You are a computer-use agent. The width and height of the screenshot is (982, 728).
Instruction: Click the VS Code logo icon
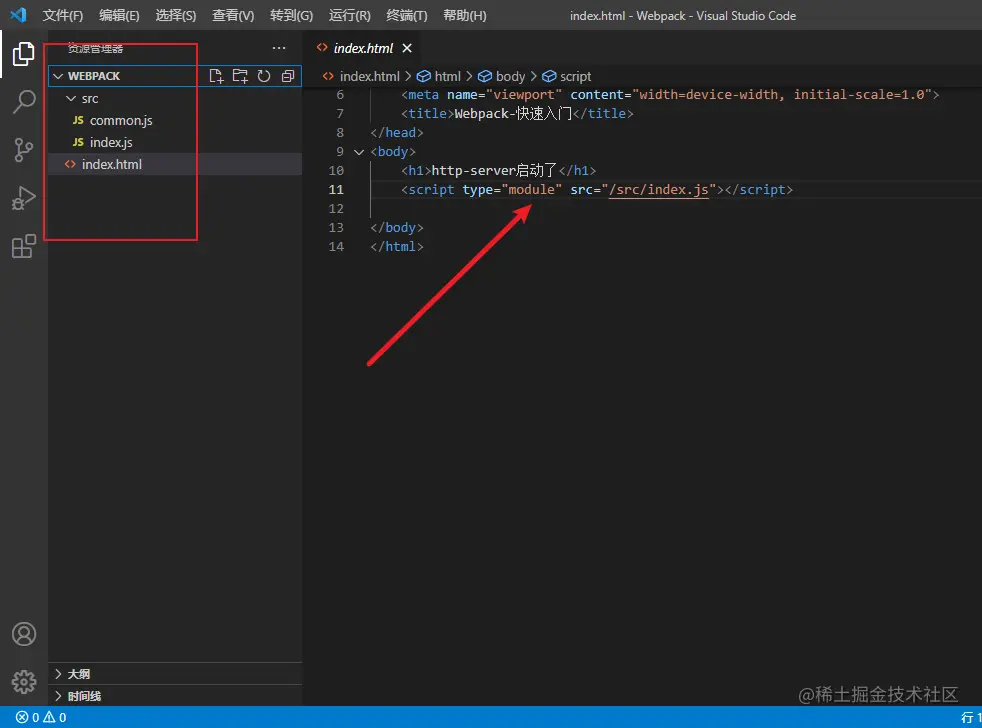19,15
